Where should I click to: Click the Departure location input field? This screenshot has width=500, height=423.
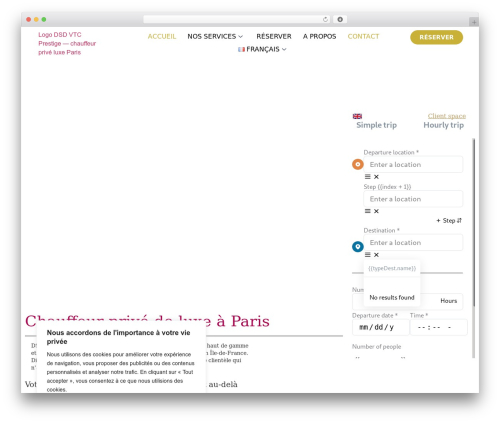pyautogui.click(x=413, y=164)
